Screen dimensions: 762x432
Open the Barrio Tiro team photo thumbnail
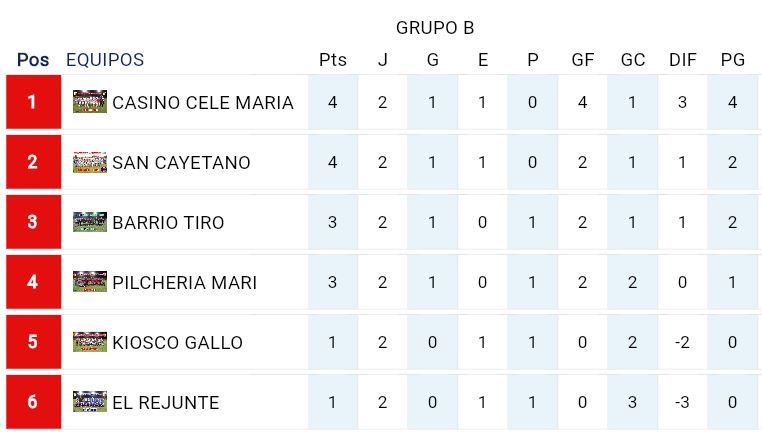tap(90, 222)
